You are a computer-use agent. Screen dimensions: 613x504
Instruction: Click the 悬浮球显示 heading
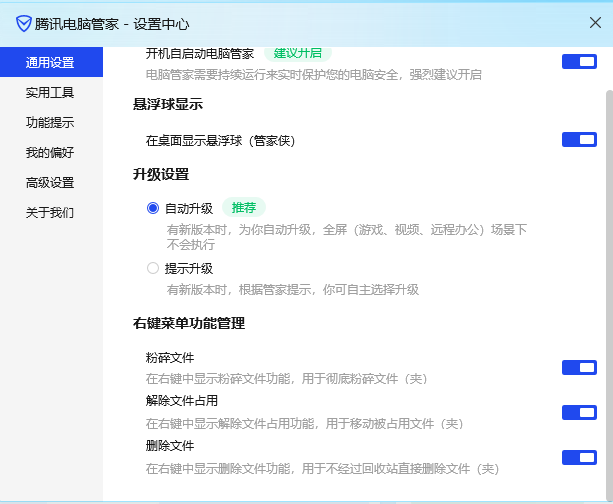tap(168, 104)
